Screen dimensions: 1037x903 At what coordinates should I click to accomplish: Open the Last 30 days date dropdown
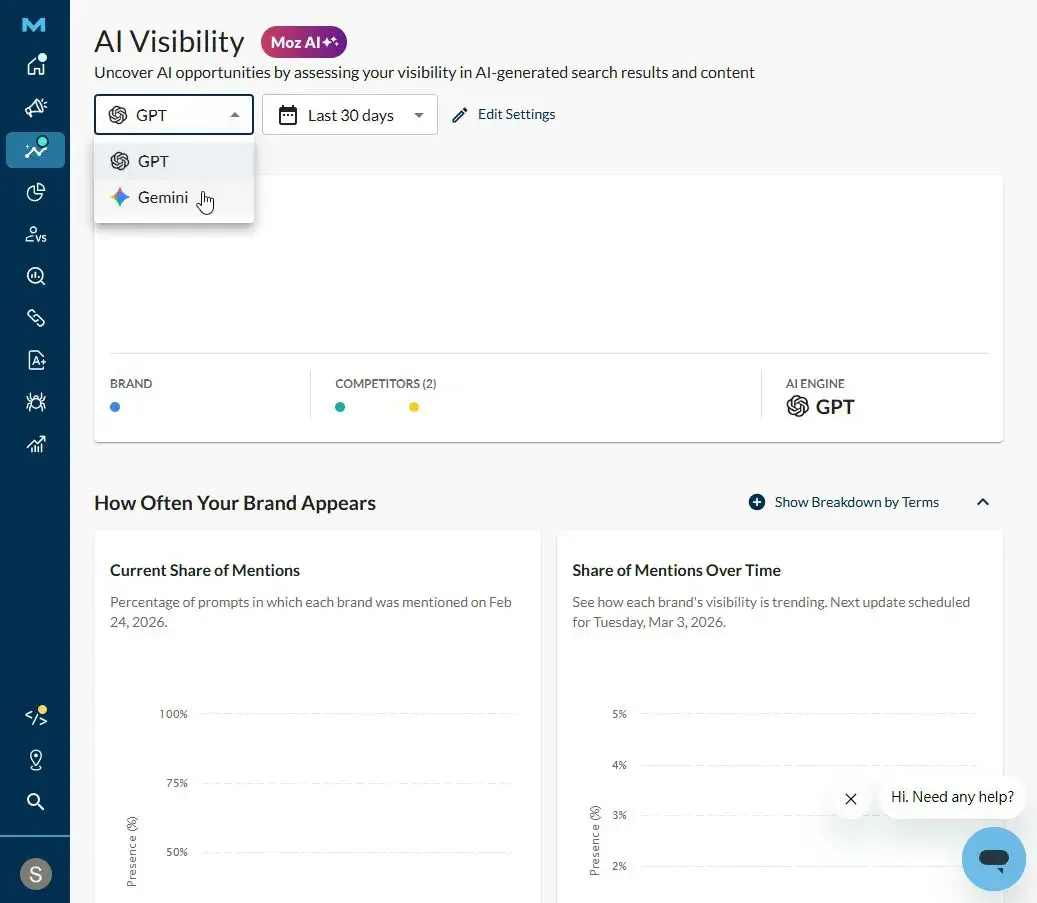click(x=350, y=115)
